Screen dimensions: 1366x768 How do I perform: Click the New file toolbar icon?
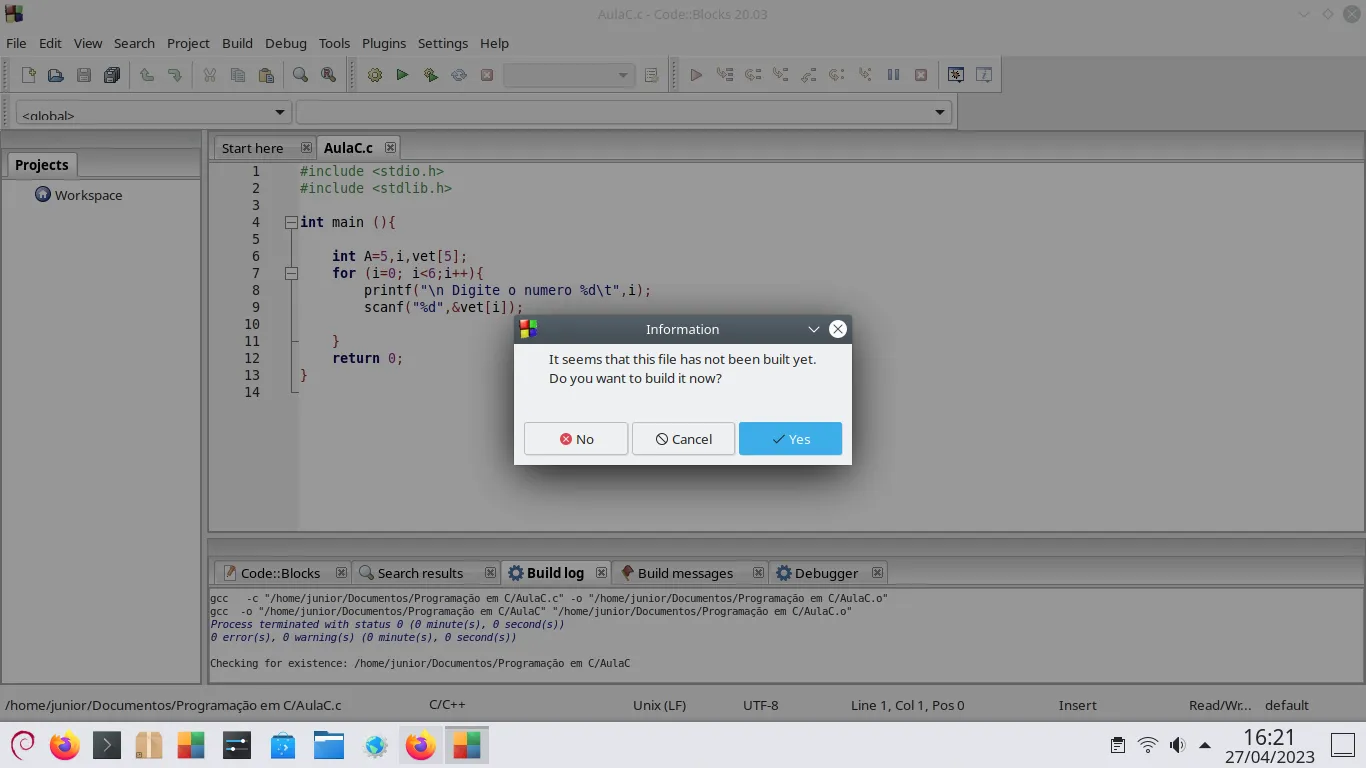click(29, 75)
